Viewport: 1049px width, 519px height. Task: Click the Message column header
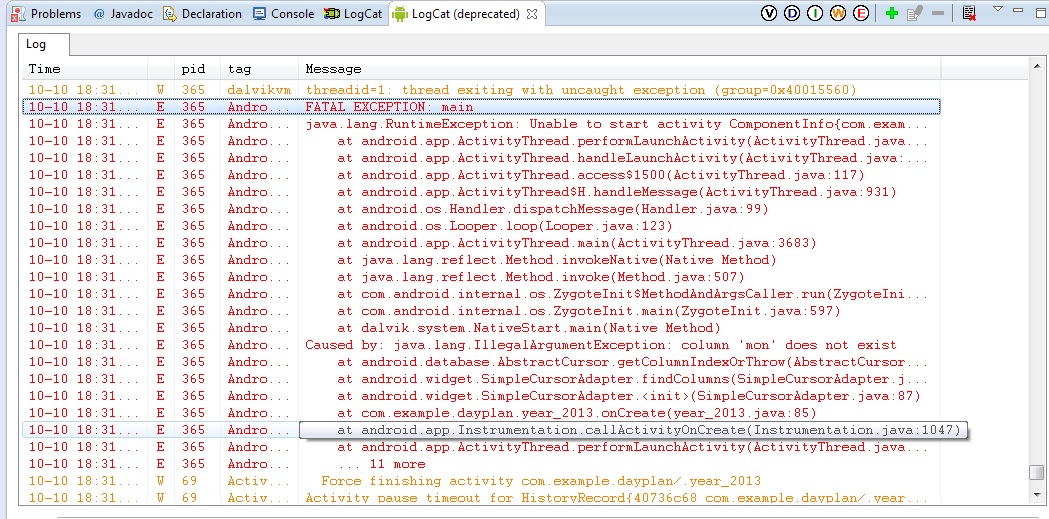pos(619,69)
